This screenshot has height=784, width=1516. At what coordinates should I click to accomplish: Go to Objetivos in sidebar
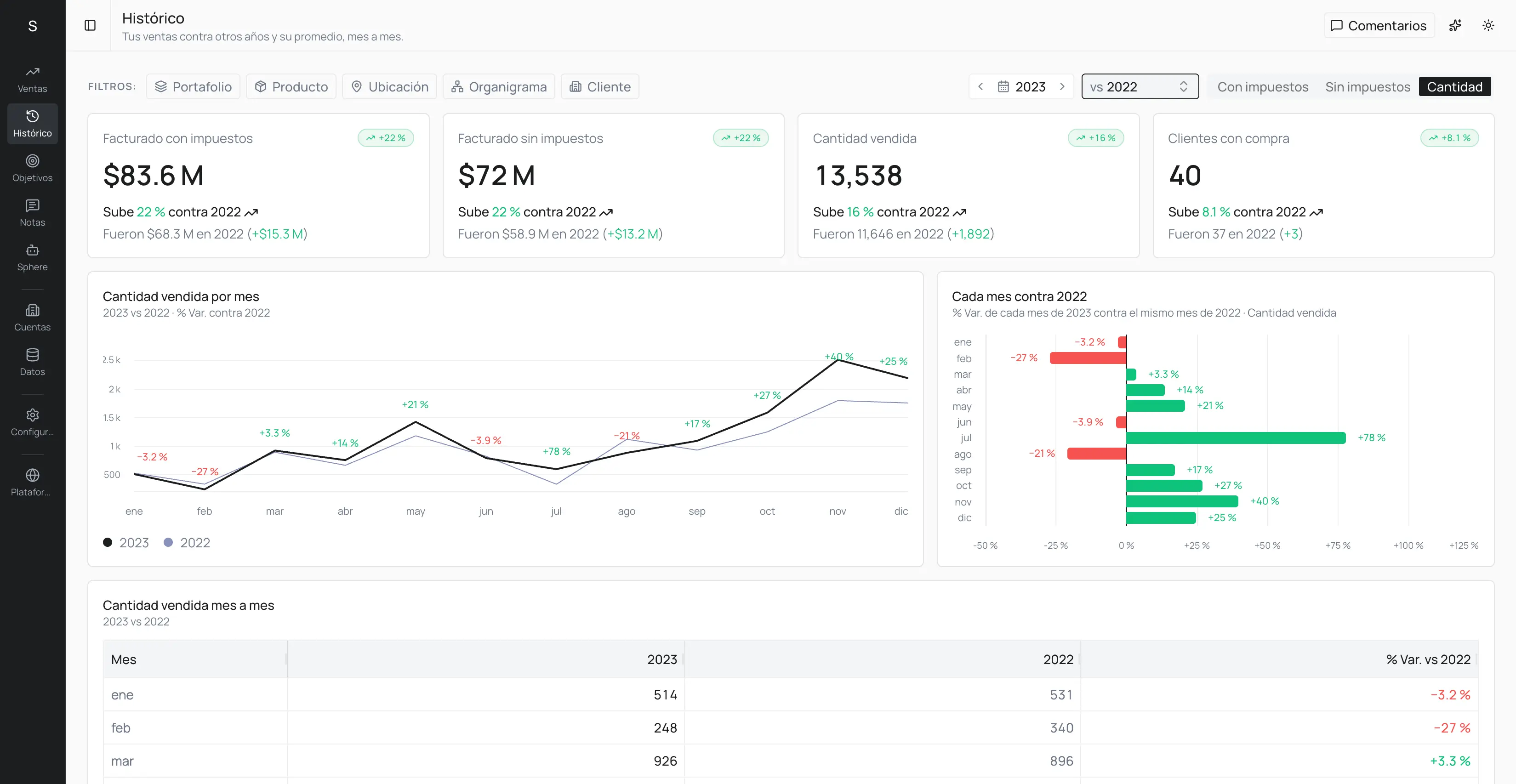pyautogui.click(x=32, y=169)
